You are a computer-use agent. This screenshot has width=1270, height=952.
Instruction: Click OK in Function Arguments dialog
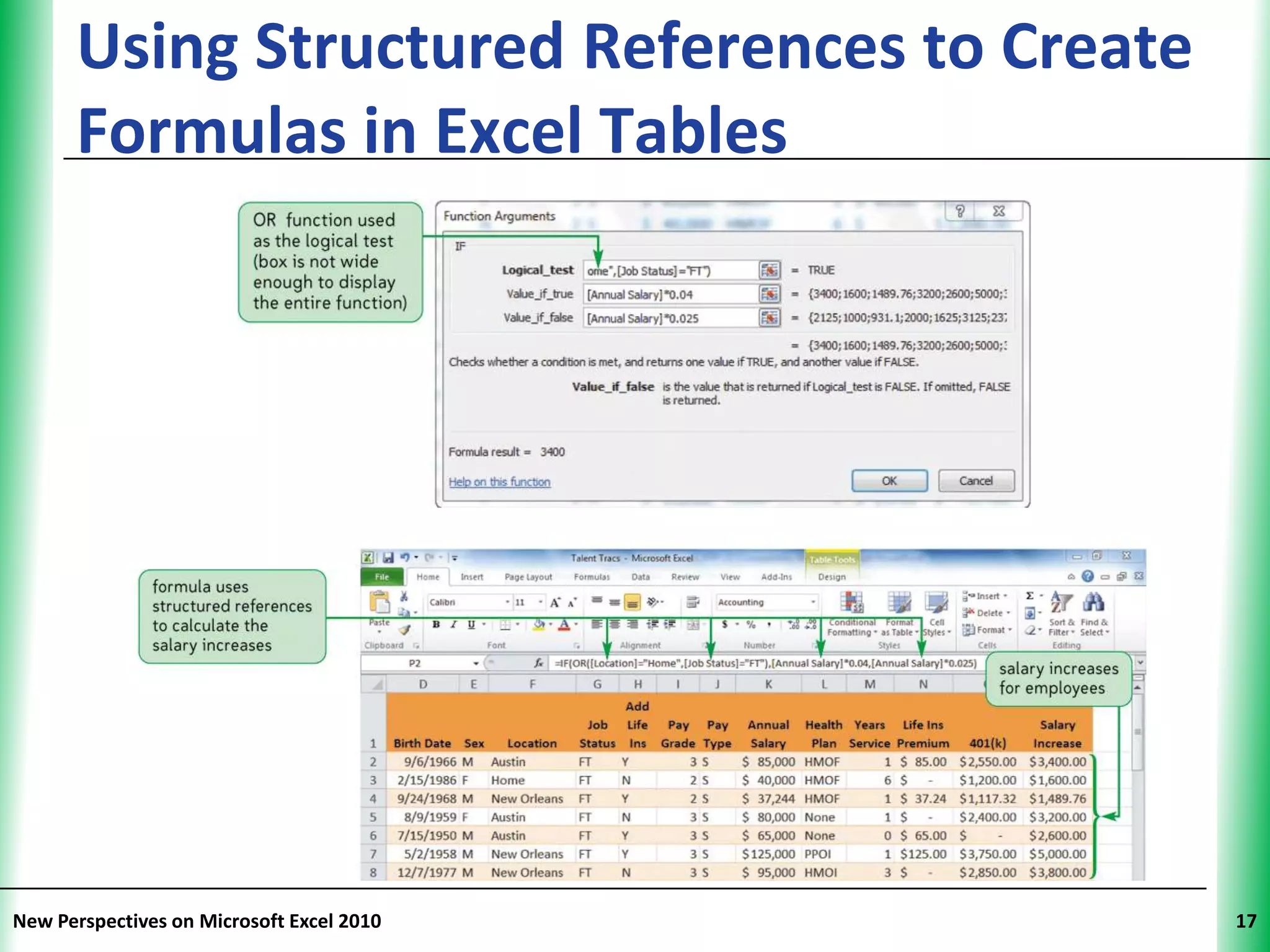click(x=889, y=480)
